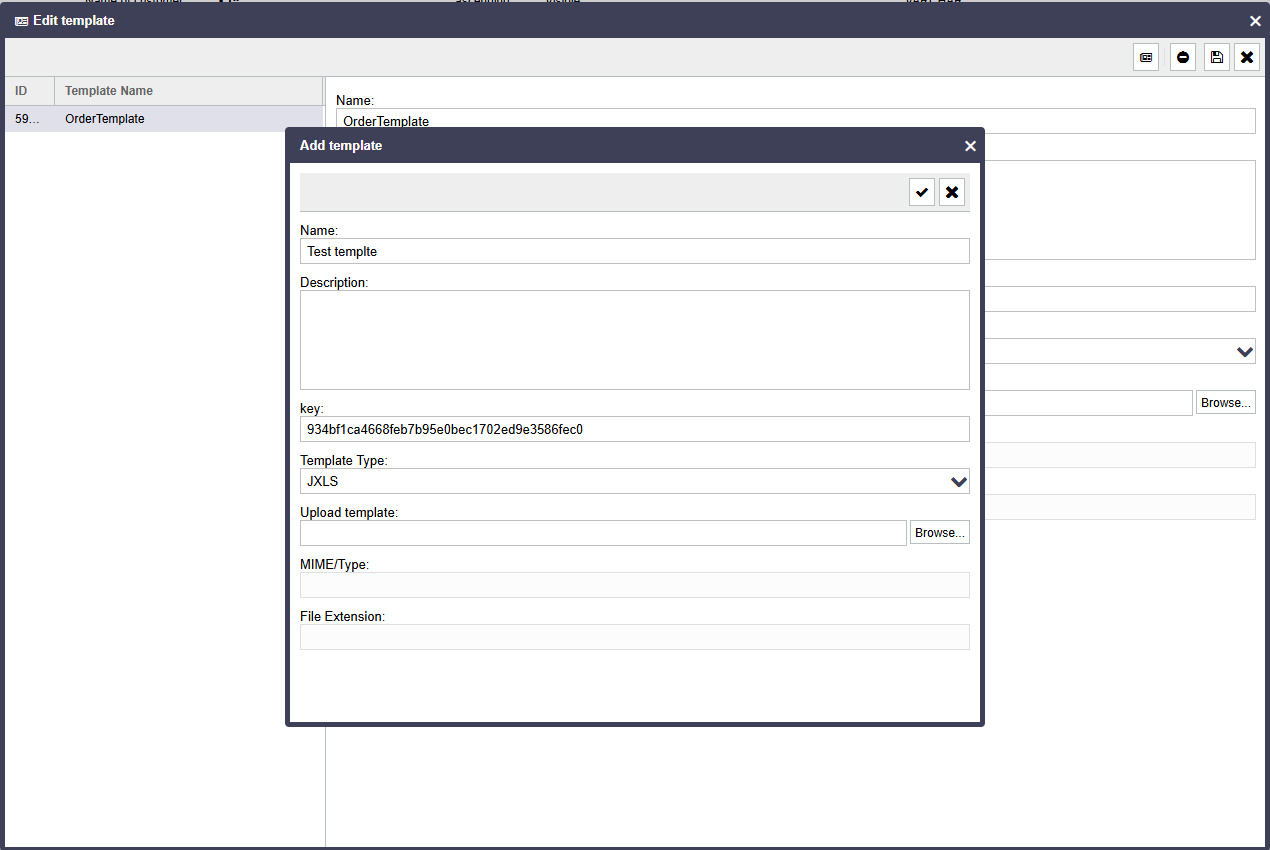Click the Name field containing Test templte
This screenshot has height=850, width=1270.
[x=634, y=251]
